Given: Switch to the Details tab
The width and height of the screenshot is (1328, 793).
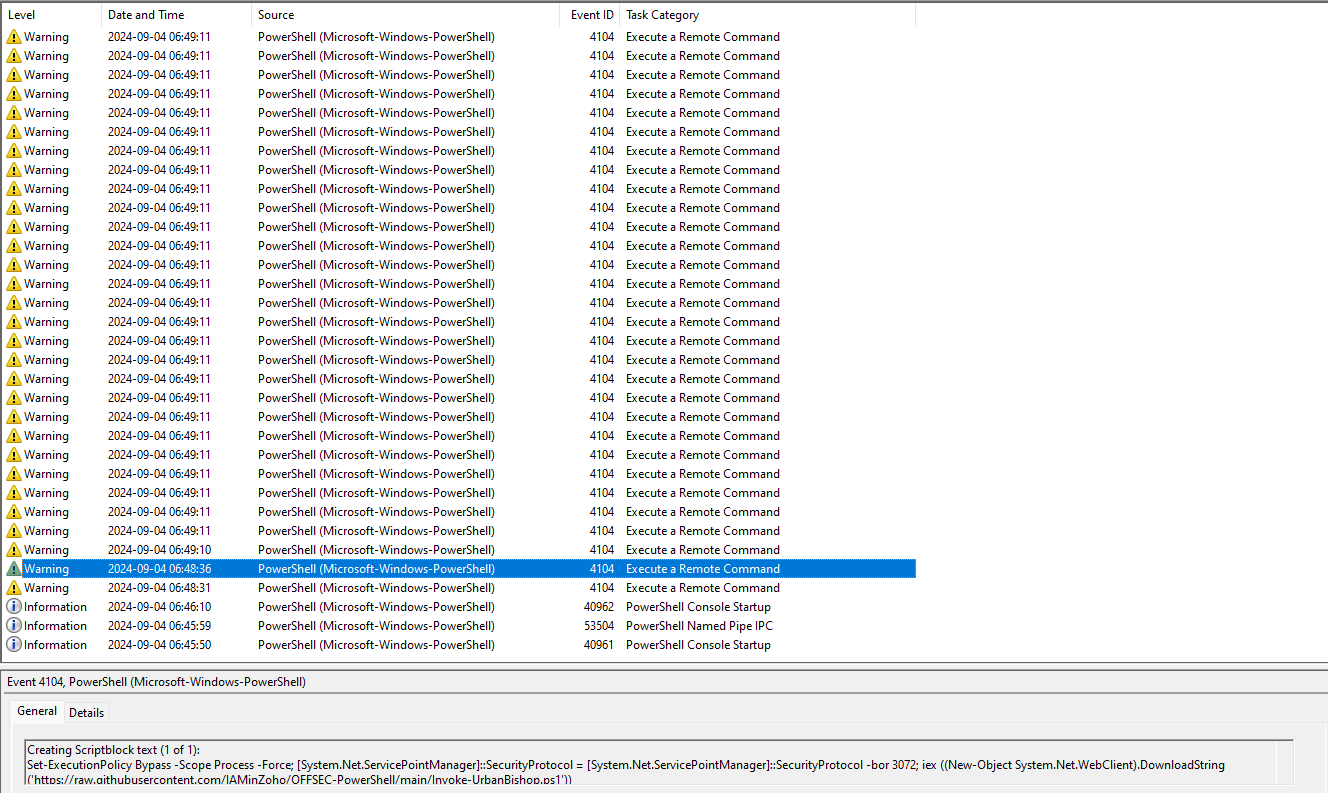Looking at the screenshot, I should pos(86,713).
